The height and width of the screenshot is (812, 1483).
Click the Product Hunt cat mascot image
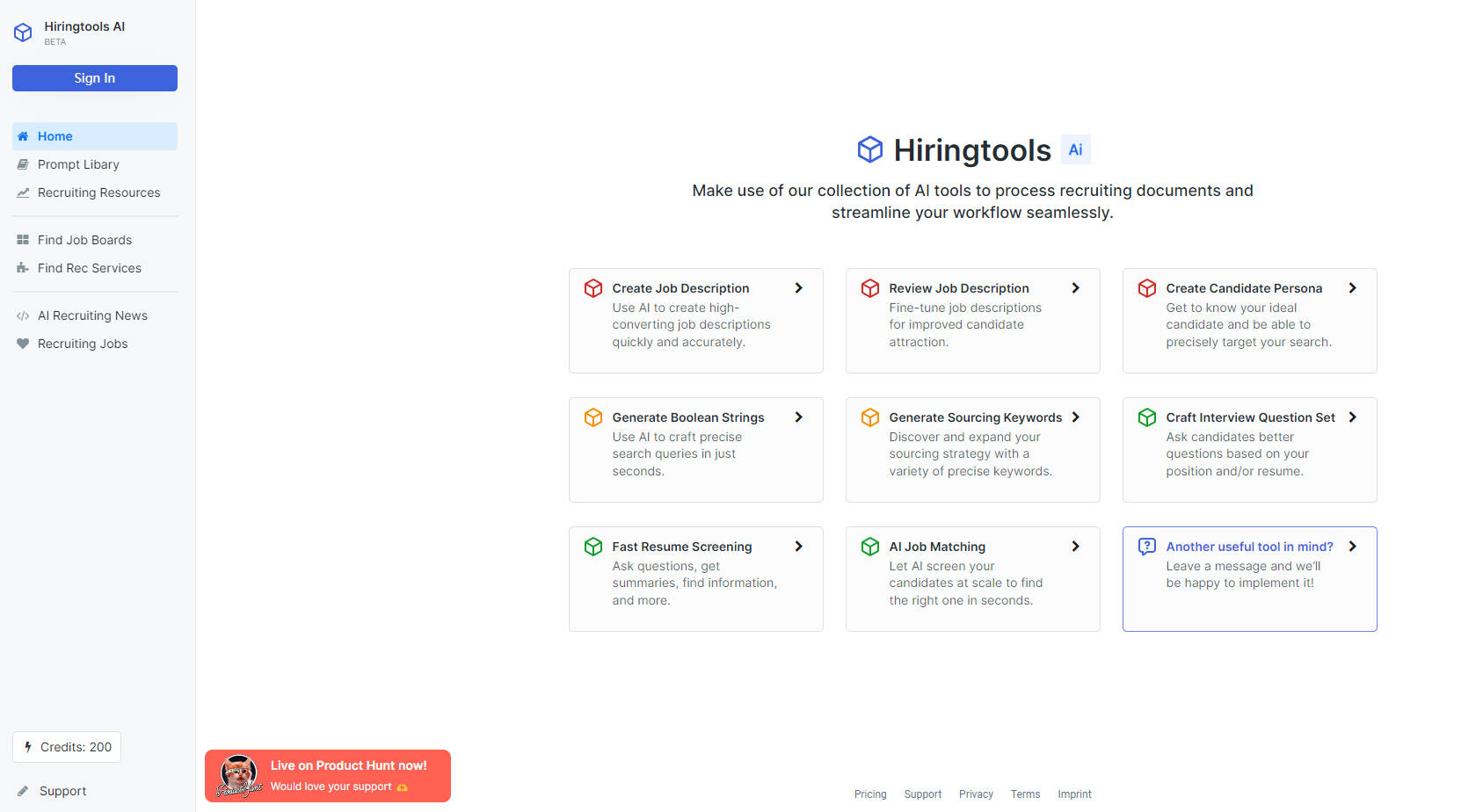pyautogui.click(x=238, y=775)
